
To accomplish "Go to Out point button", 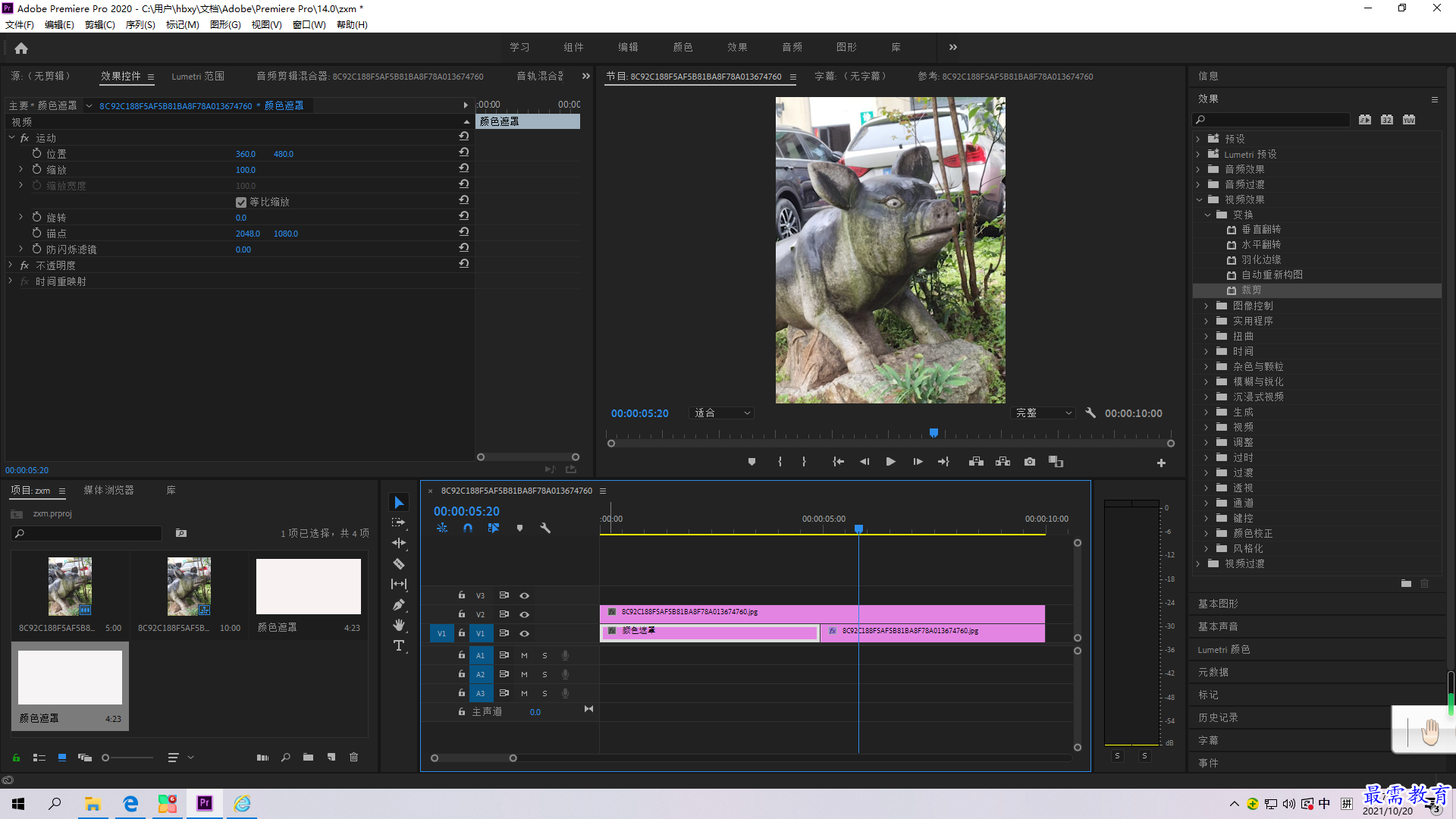I will 944,462.
